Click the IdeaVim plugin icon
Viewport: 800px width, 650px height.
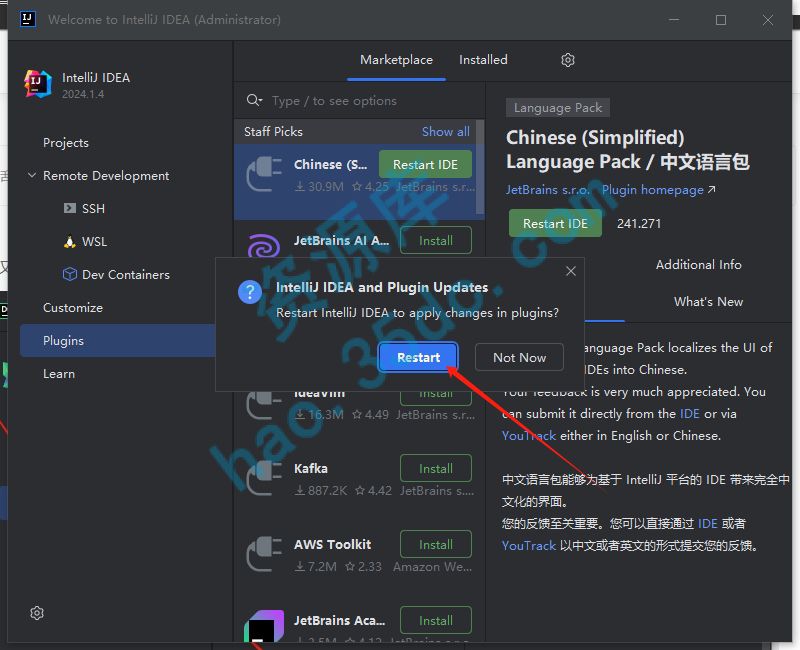point(264,404)
